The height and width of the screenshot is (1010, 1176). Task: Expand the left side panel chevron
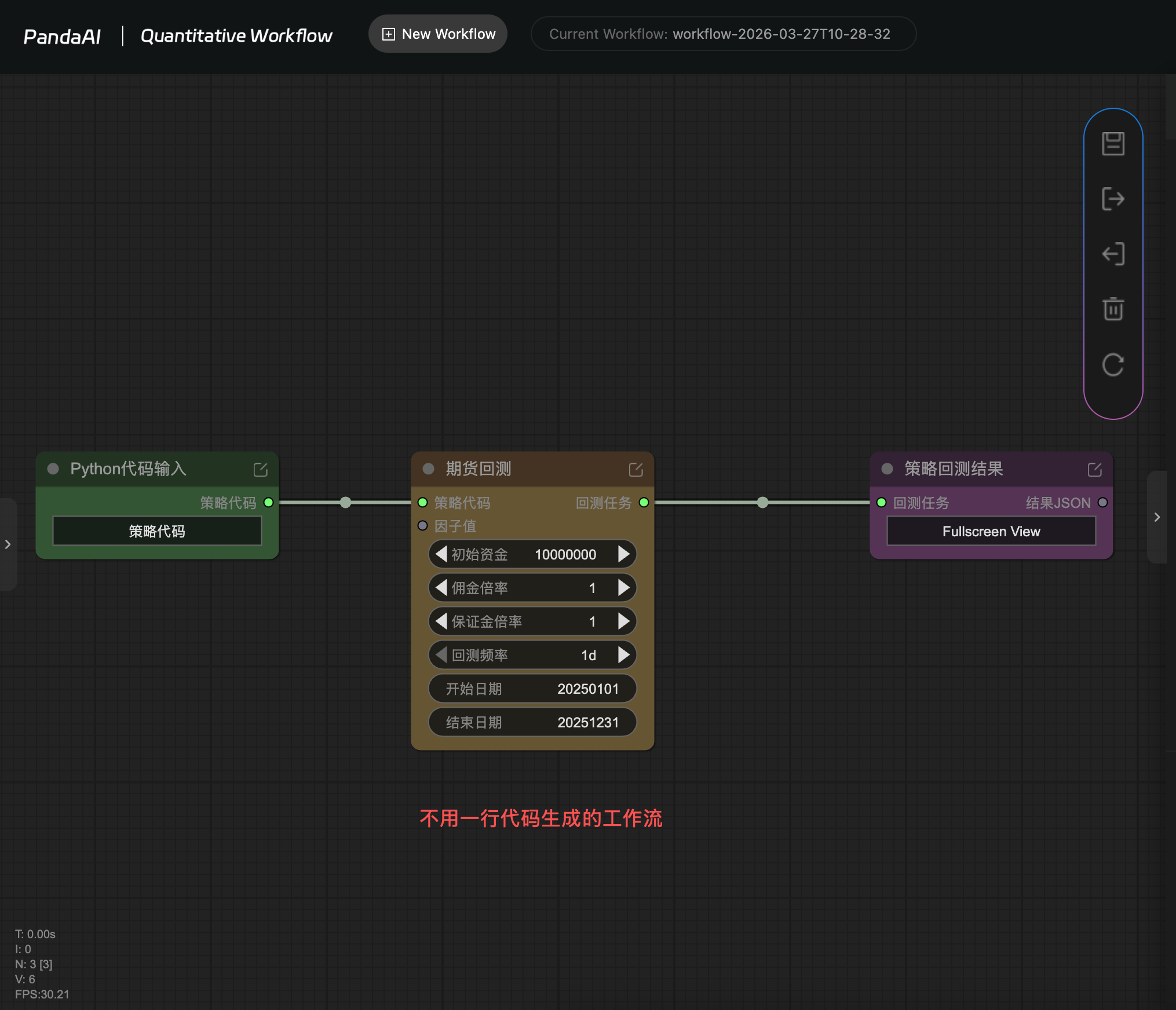pyautogui.click(x=8, y=544)
